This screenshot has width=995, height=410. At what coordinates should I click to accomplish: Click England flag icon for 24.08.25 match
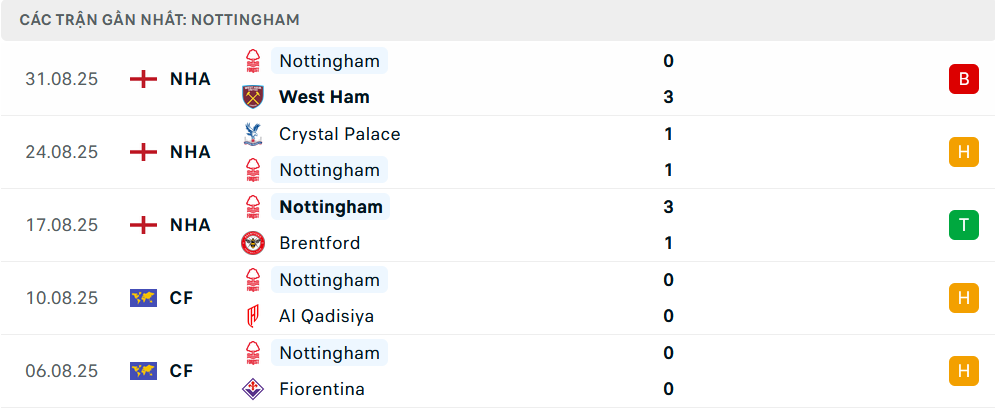click(144, 152)
